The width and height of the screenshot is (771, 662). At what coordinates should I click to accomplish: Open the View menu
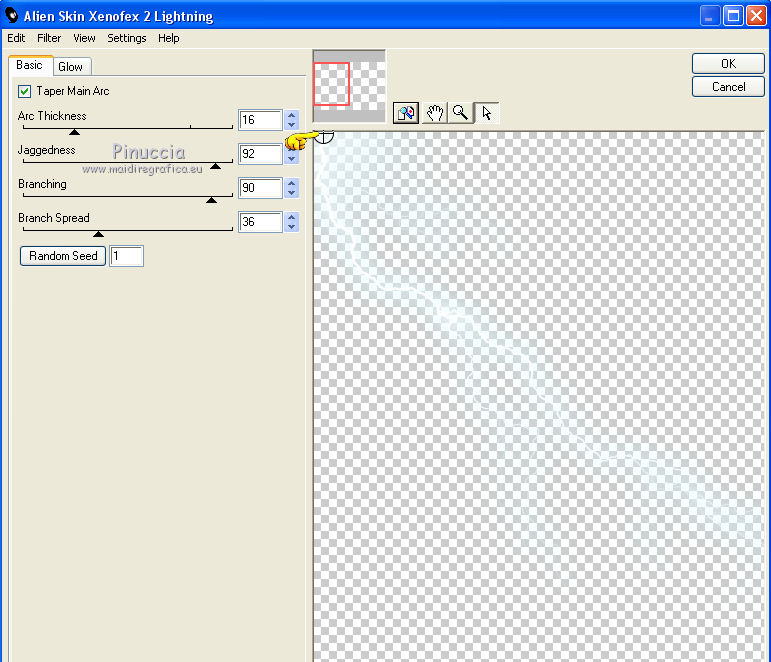pyautogui.click(x=84, y=38)
